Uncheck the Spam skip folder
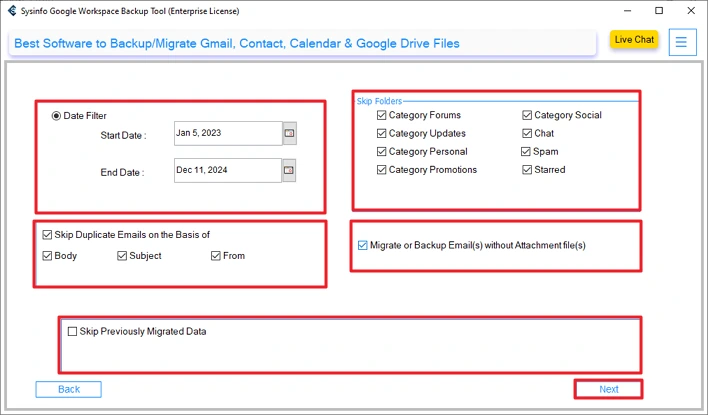This screenshot has width=708, height=415. point(526,151)
